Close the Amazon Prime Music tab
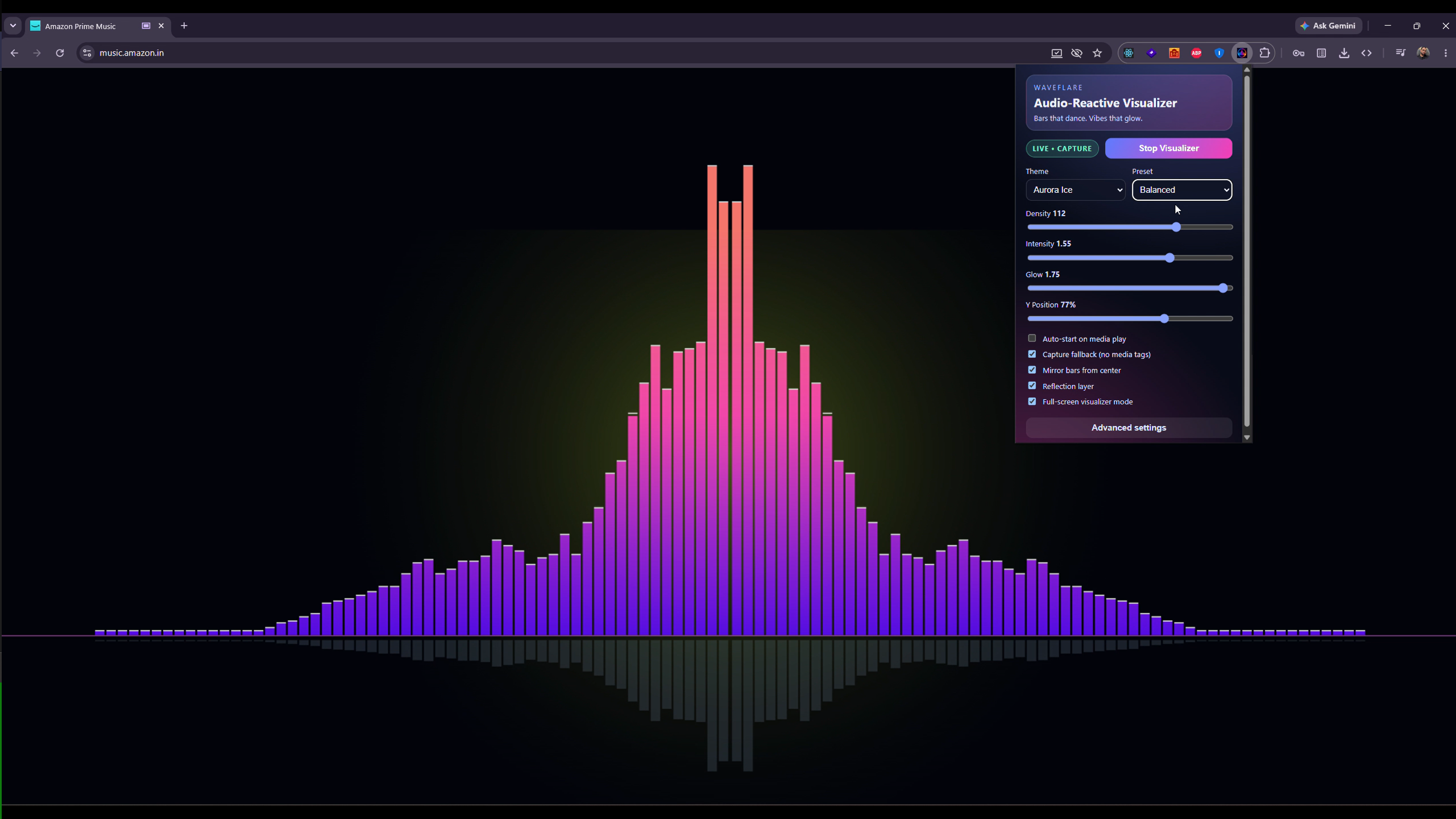Image resolution: width=1456 pixels, height=819 pixels. pyautogui.click(x=161, y=26)
